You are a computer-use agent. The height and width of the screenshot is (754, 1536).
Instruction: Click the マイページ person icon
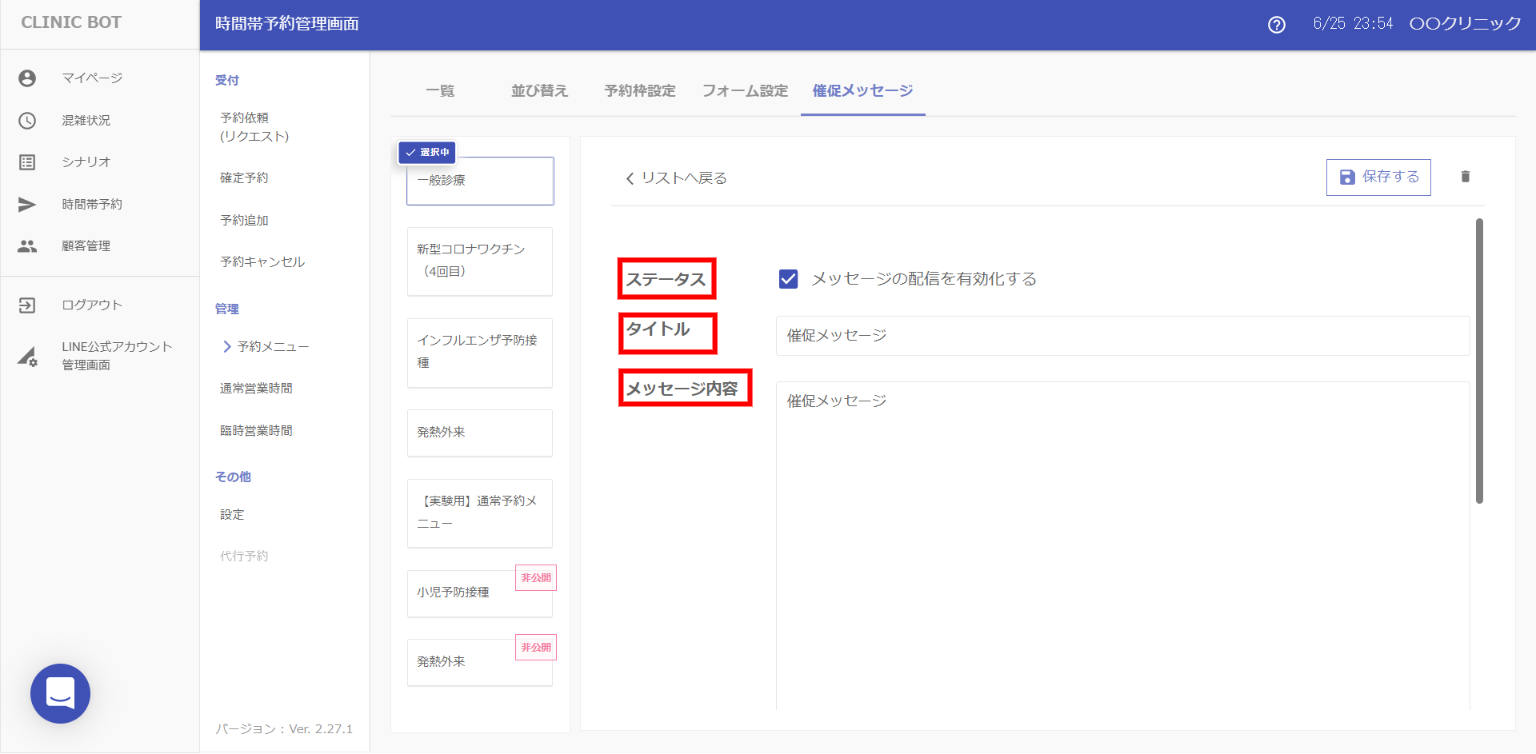tap(27, 78)
